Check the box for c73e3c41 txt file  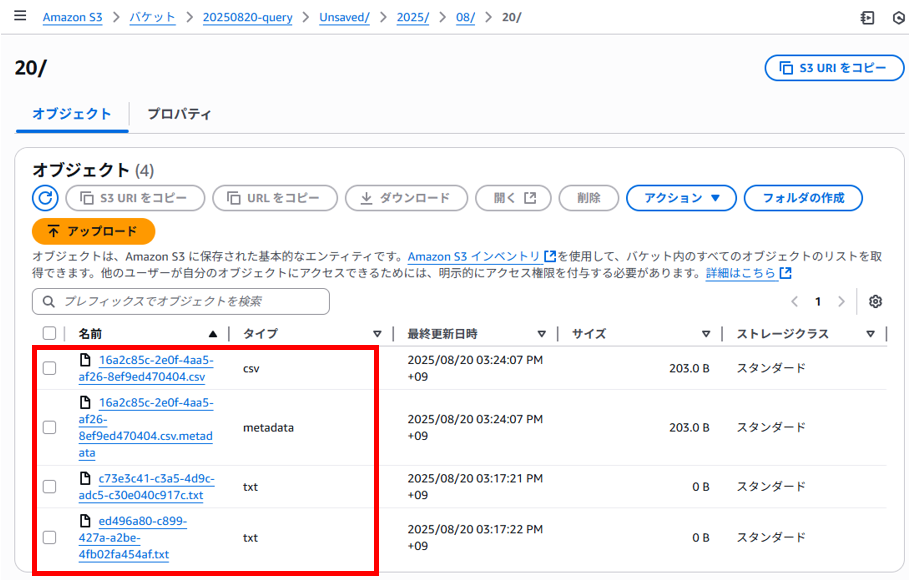click(x=50, y=486)
